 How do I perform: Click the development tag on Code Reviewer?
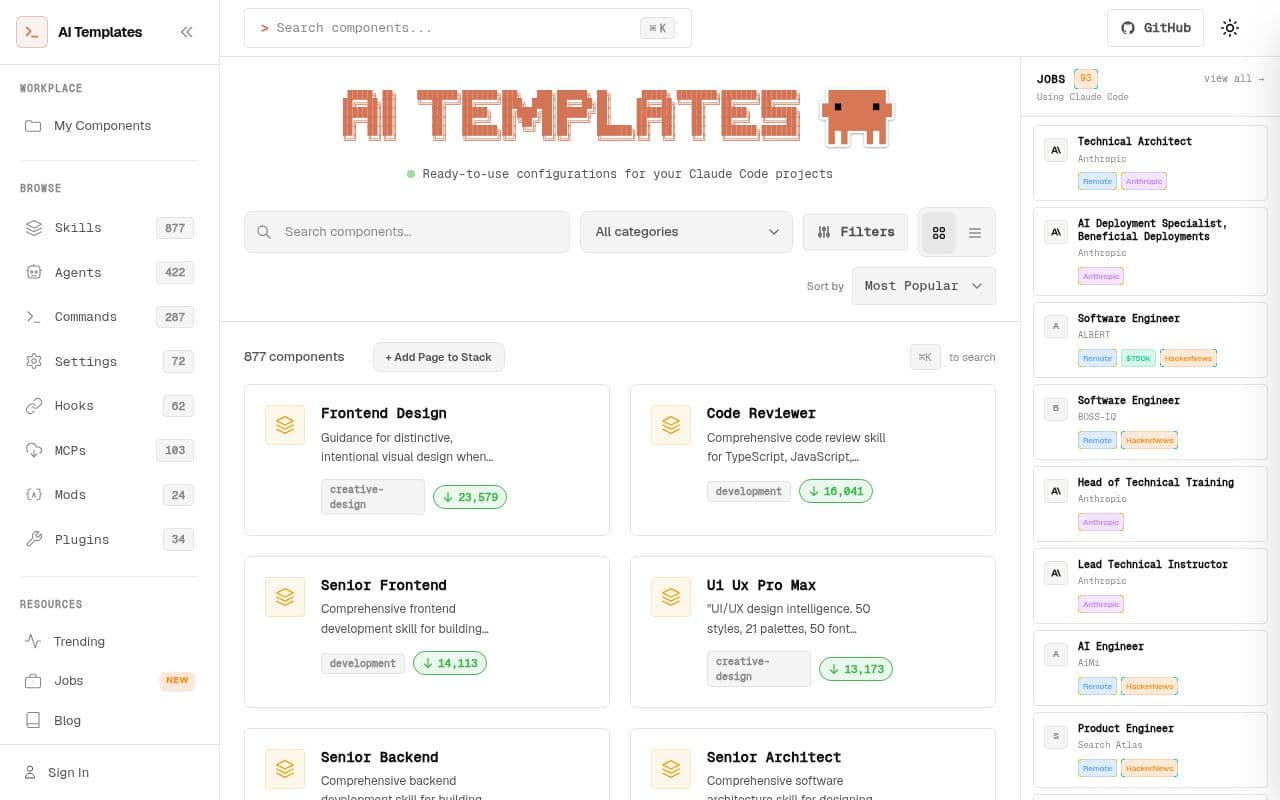tap(749, 491)
